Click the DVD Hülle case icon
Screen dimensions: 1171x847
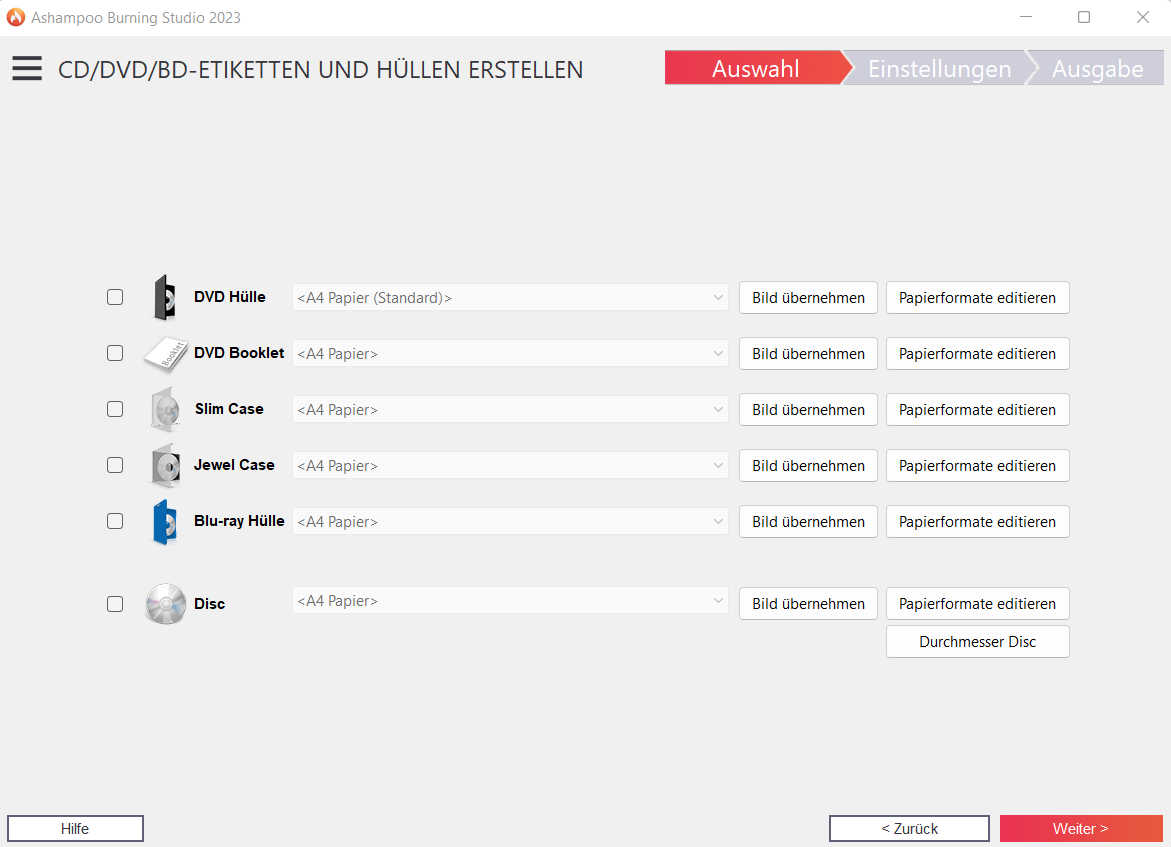click(x=164, y=298)
